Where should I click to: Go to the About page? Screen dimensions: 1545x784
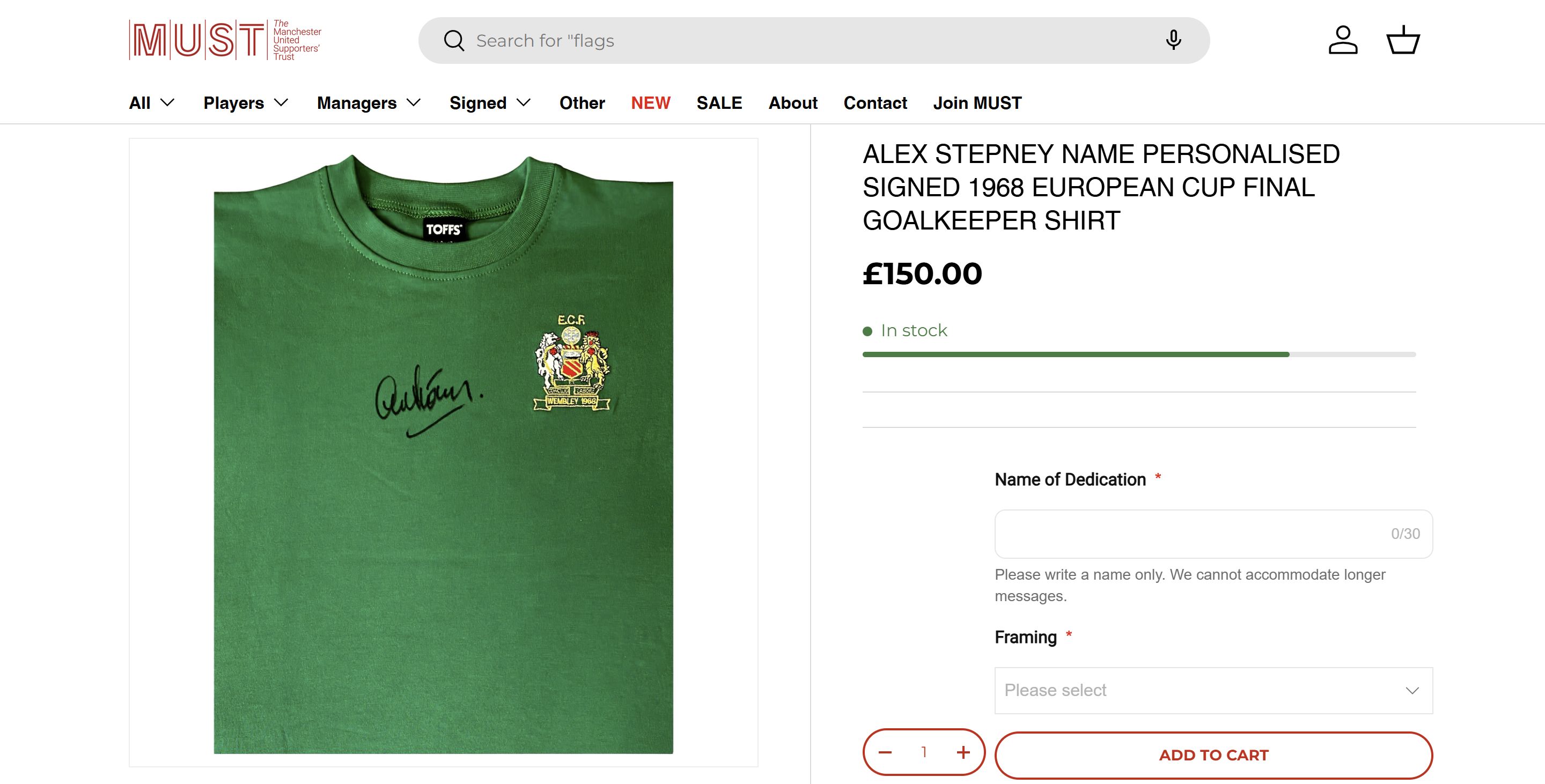pos(793,103)
